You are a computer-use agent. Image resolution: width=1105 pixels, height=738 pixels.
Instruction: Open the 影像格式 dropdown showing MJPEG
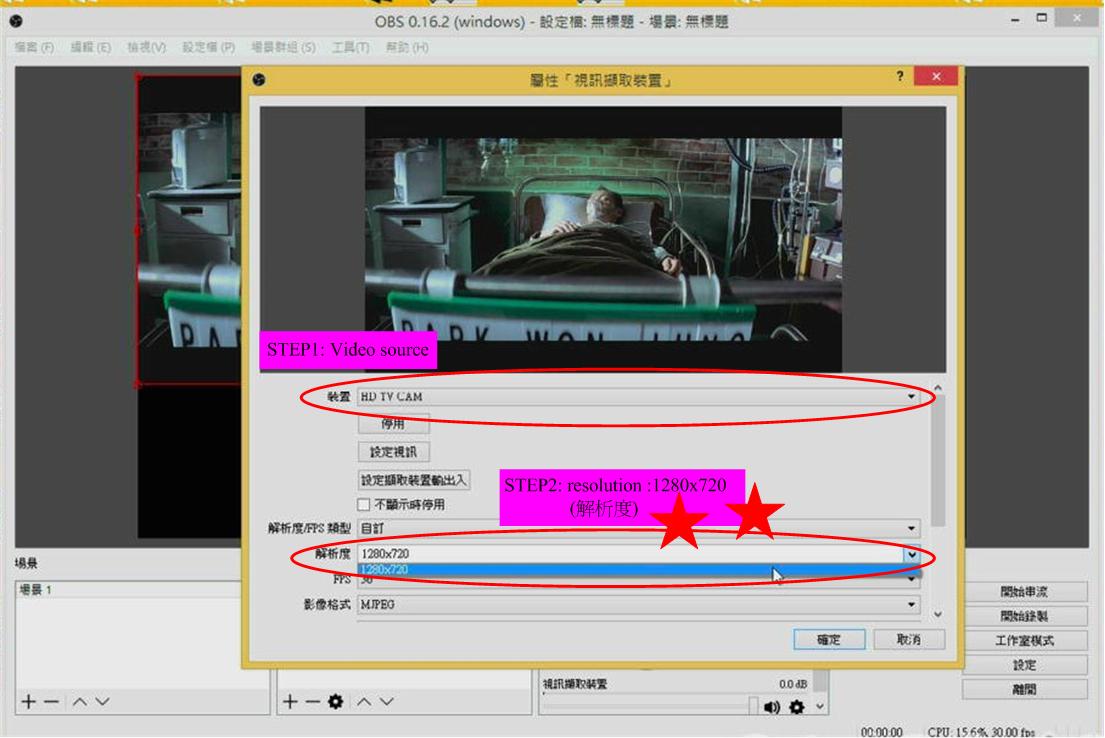(638, 605)
